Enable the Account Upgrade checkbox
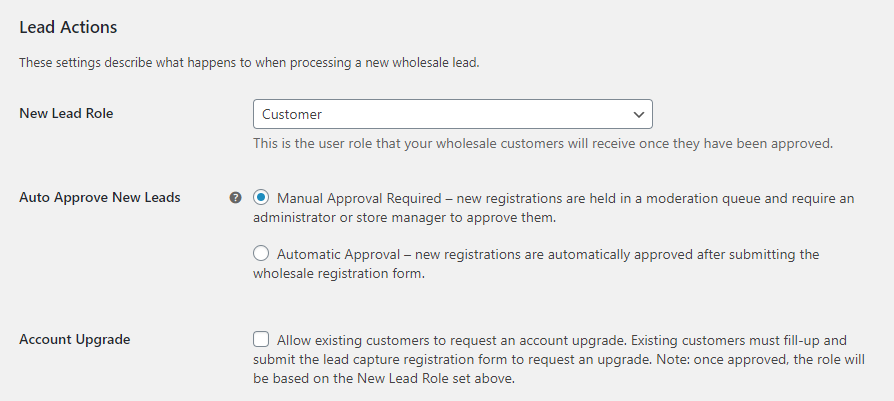 [x=261, y=339]
